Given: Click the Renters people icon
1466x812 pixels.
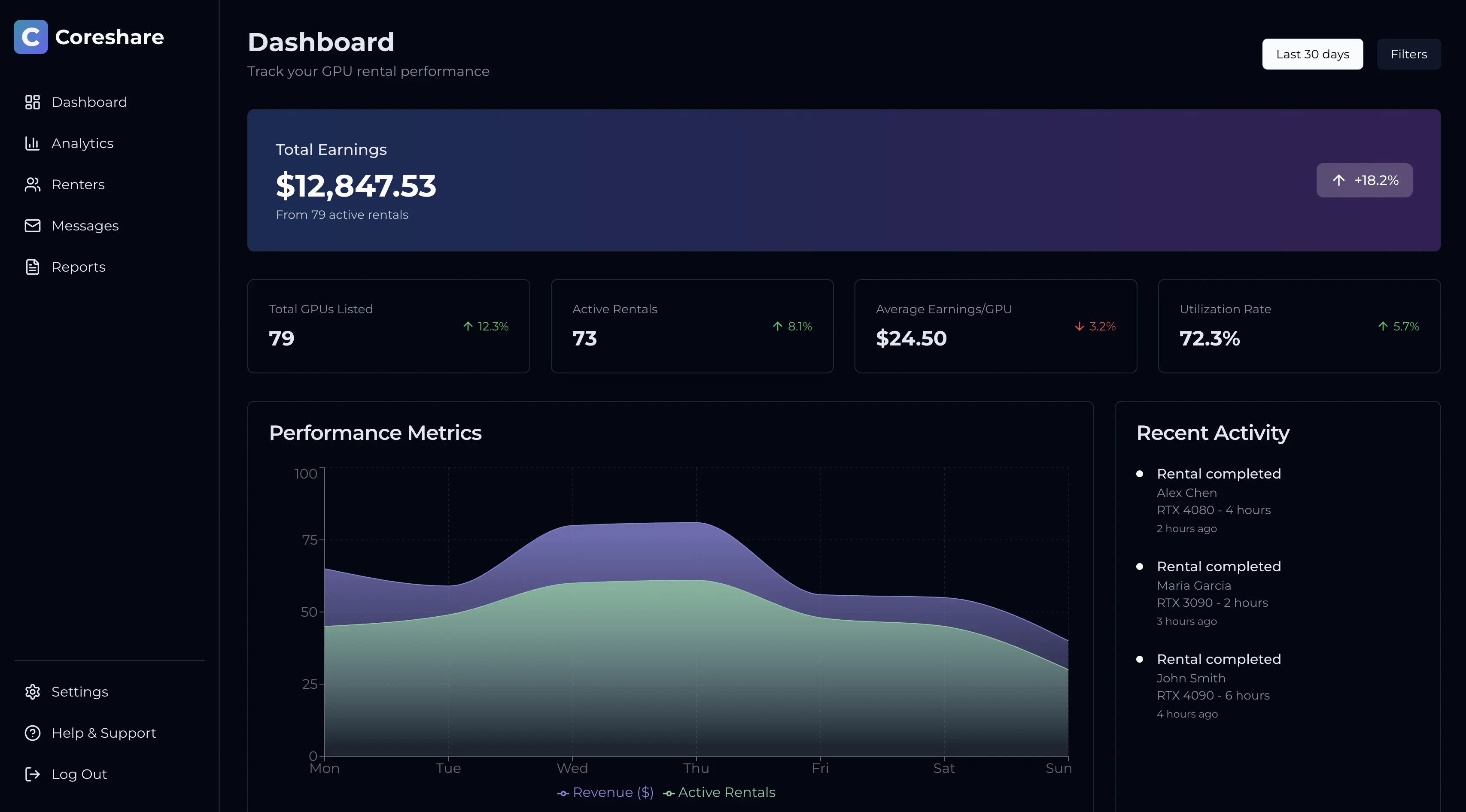Looking at the screenshot, I should click(x=33, y=185).
